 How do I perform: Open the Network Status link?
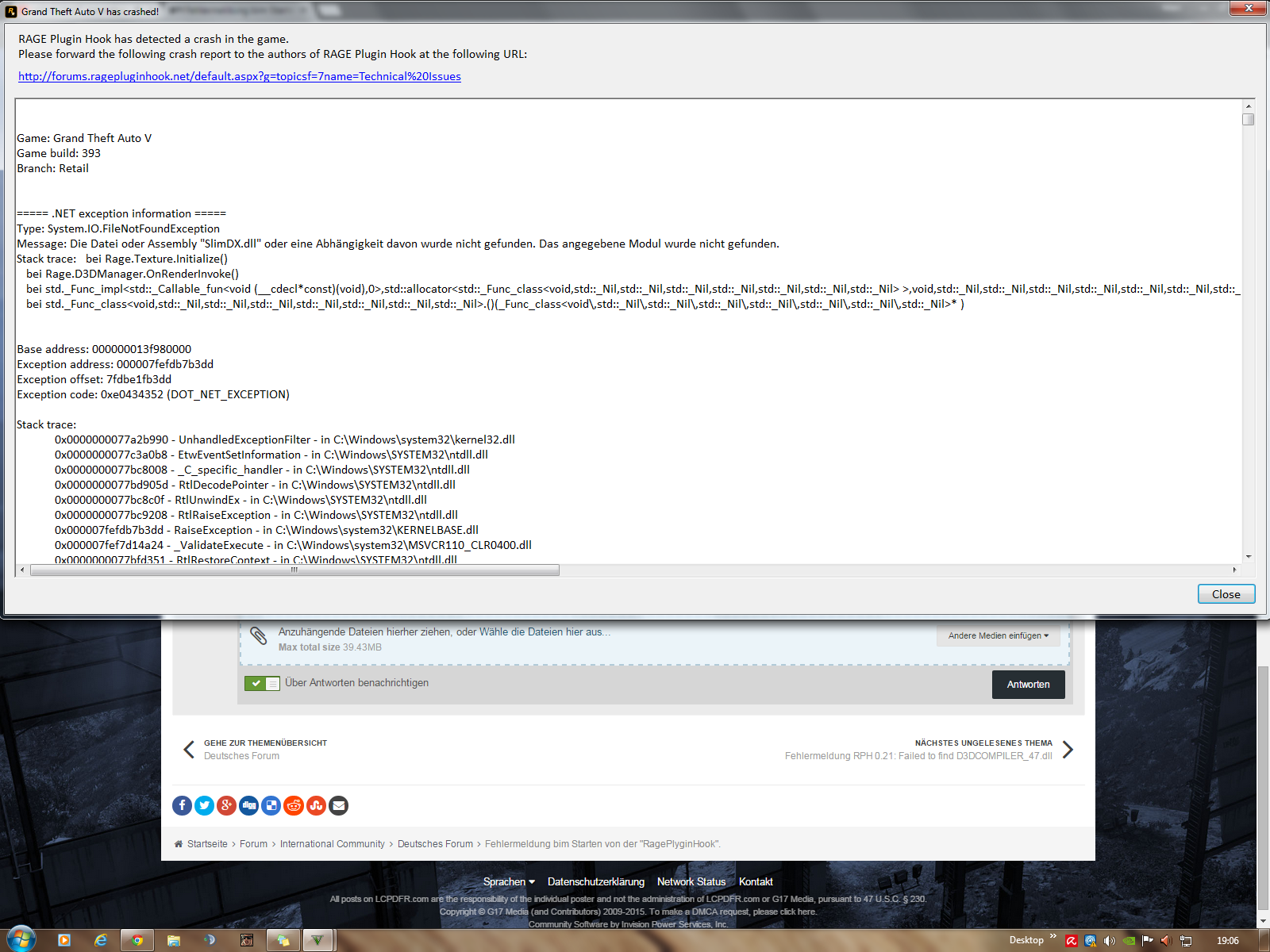(691, 881)
